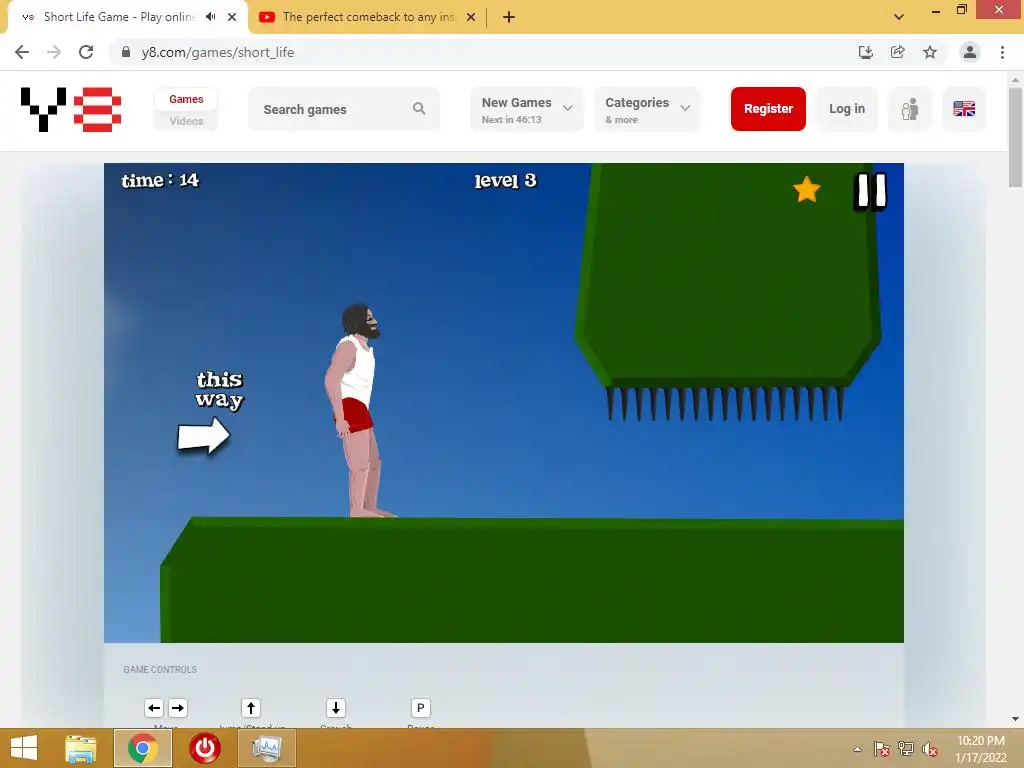Select the Games tab on Y8

[186, 99]
